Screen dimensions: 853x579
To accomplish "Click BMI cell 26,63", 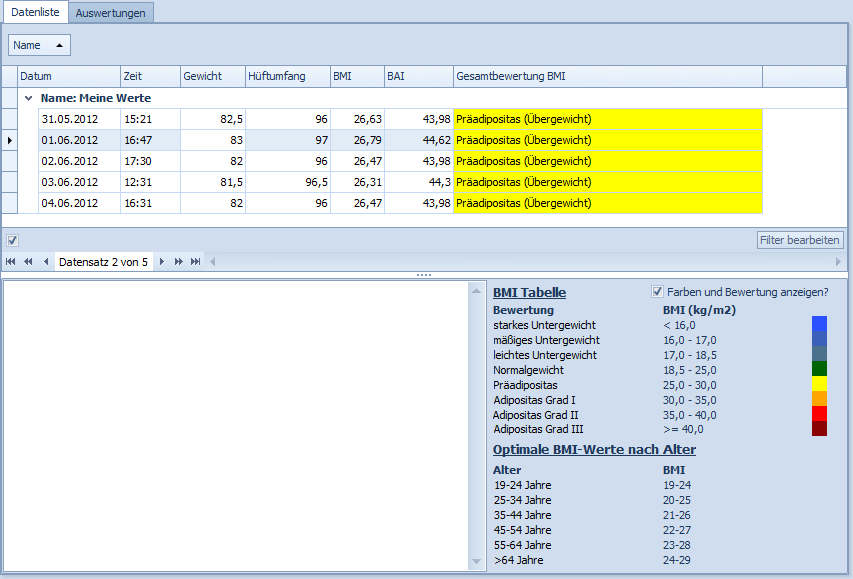I will (x=357, y=119).
